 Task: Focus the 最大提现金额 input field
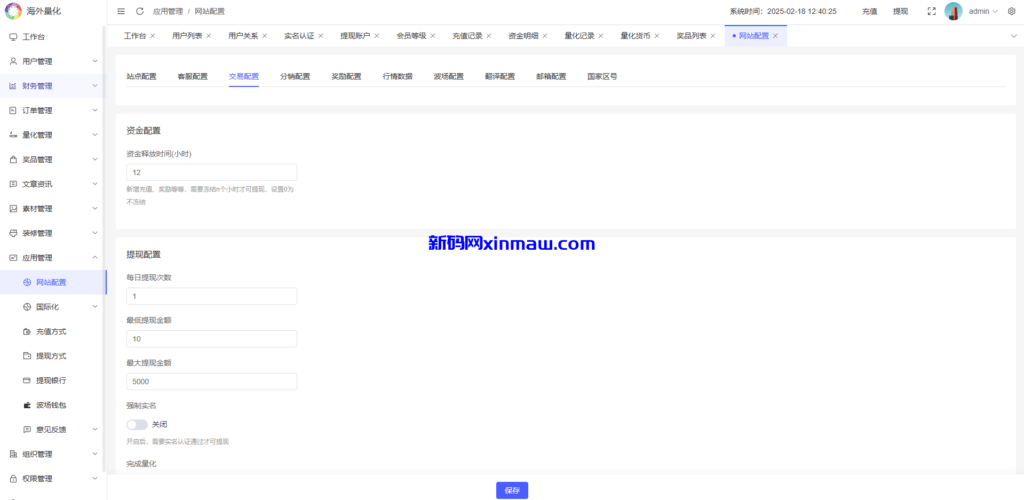tap(212, 381)
